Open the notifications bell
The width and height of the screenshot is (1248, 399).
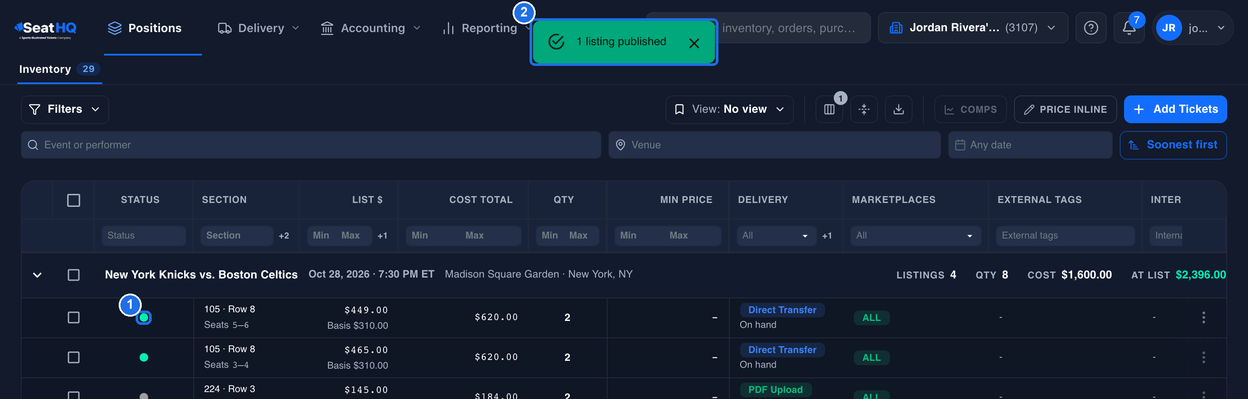(1129, 28)
